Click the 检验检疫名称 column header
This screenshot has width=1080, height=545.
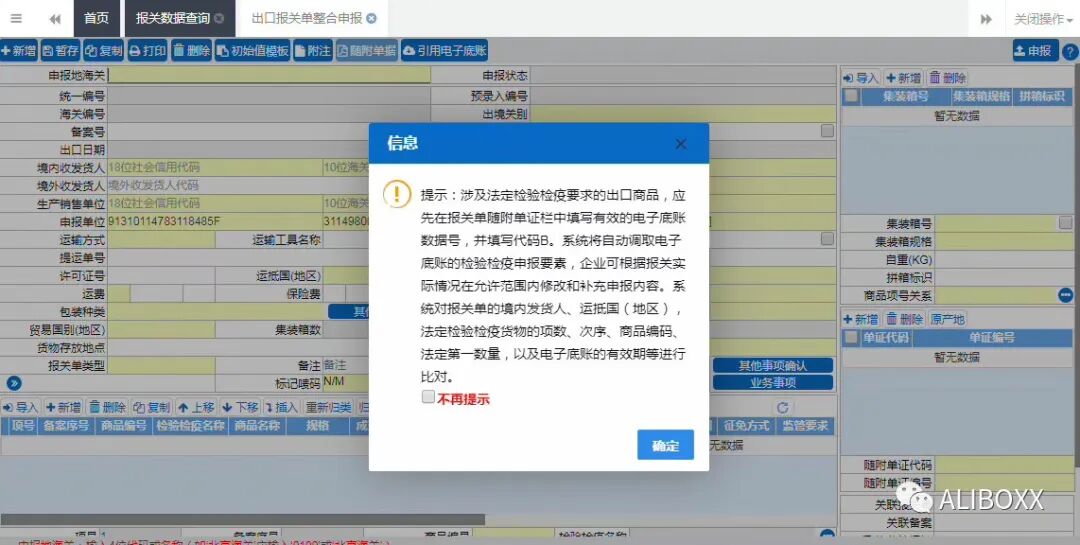click(x=191, y=426)
